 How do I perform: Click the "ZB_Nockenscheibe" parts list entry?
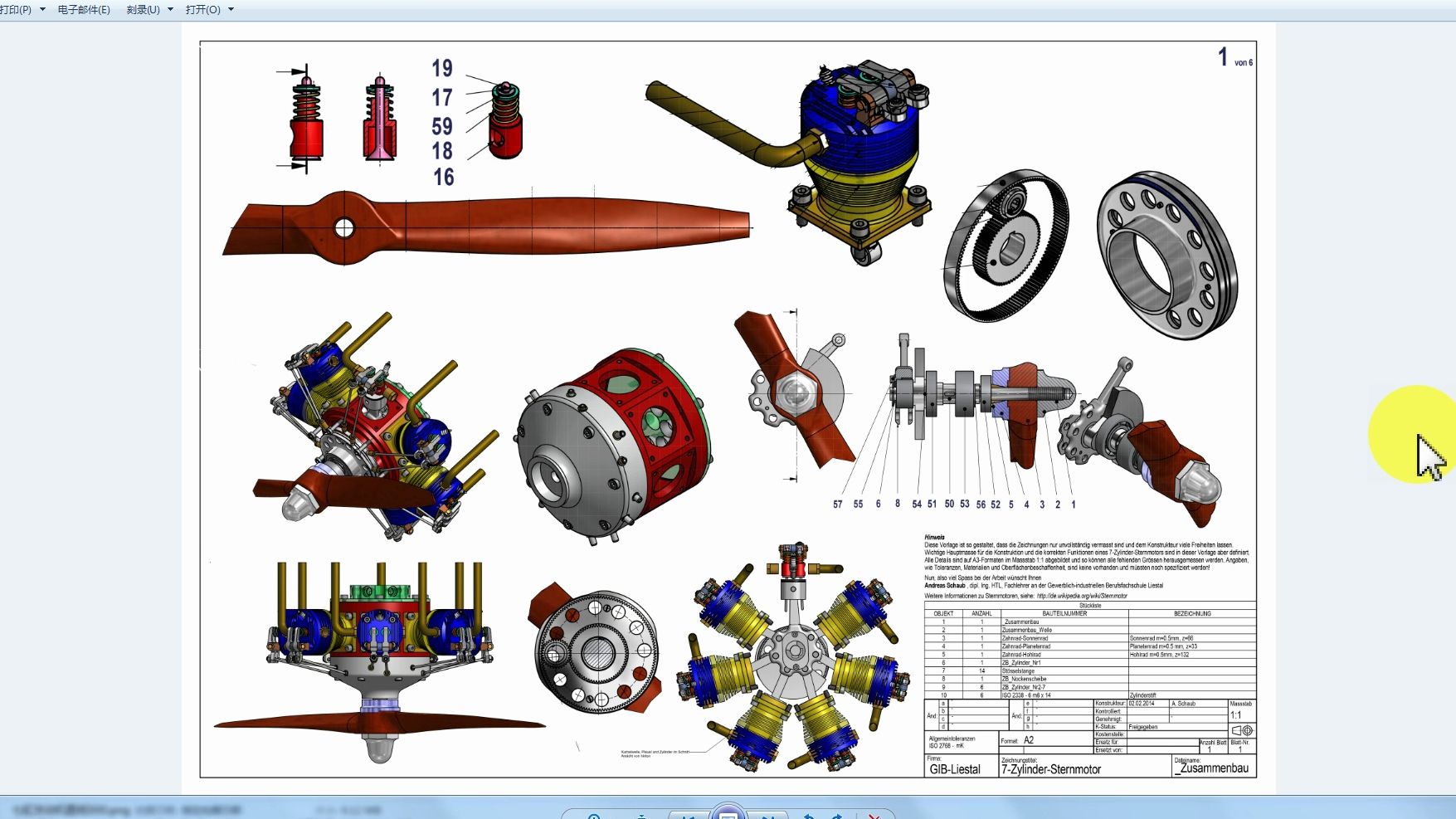coord(1024,679)
